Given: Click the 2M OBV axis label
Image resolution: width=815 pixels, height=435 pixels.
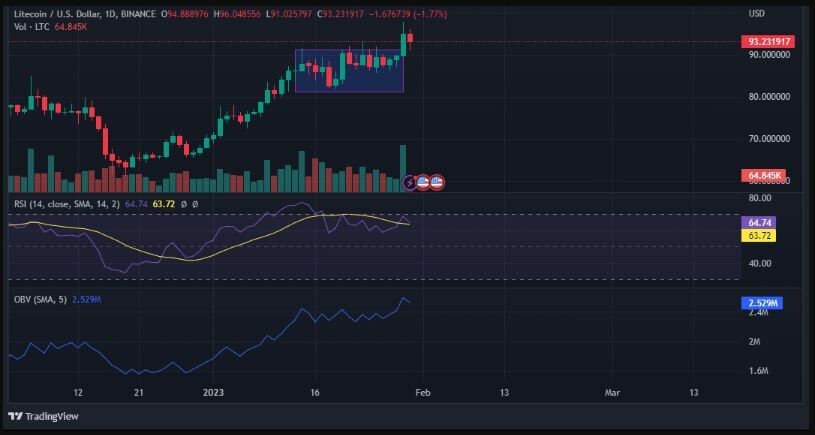Looking at the screenshot, I should 755,342.
